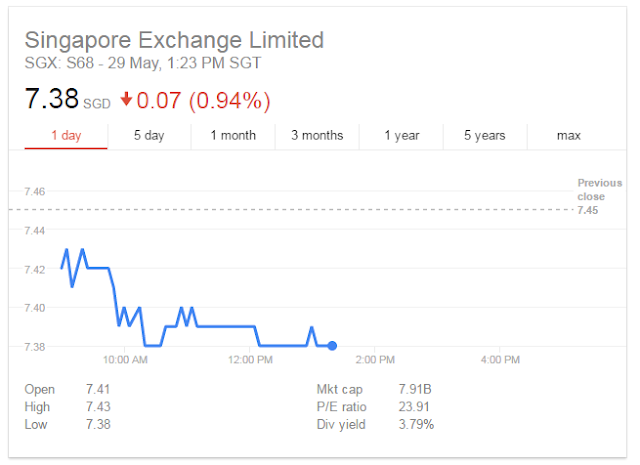Show the max time range
This screenshot has height=465, width=640.
coord(569,135)
